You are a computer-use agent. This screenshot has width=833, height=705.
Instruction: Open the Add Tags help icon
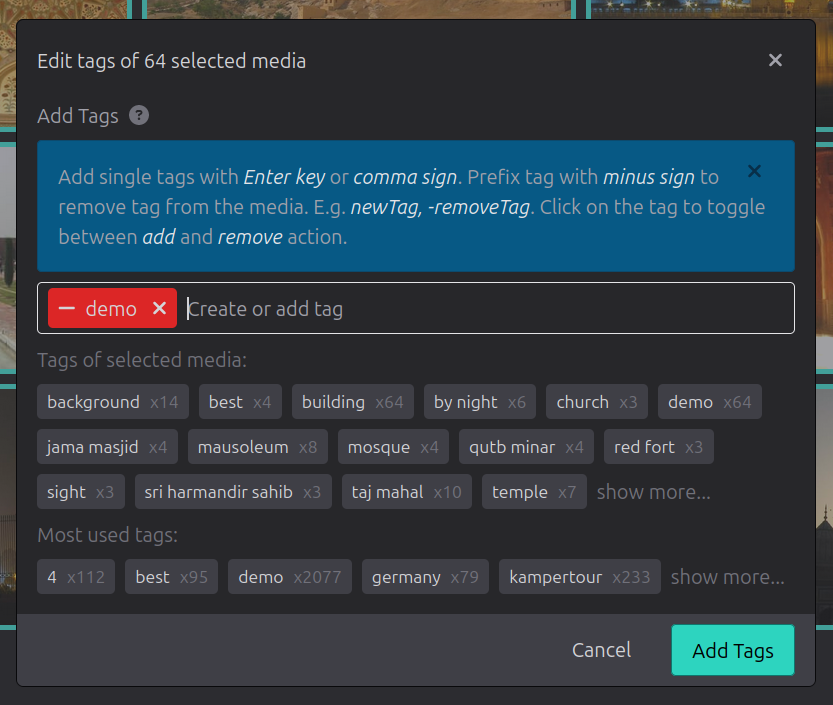click(138, 115)
